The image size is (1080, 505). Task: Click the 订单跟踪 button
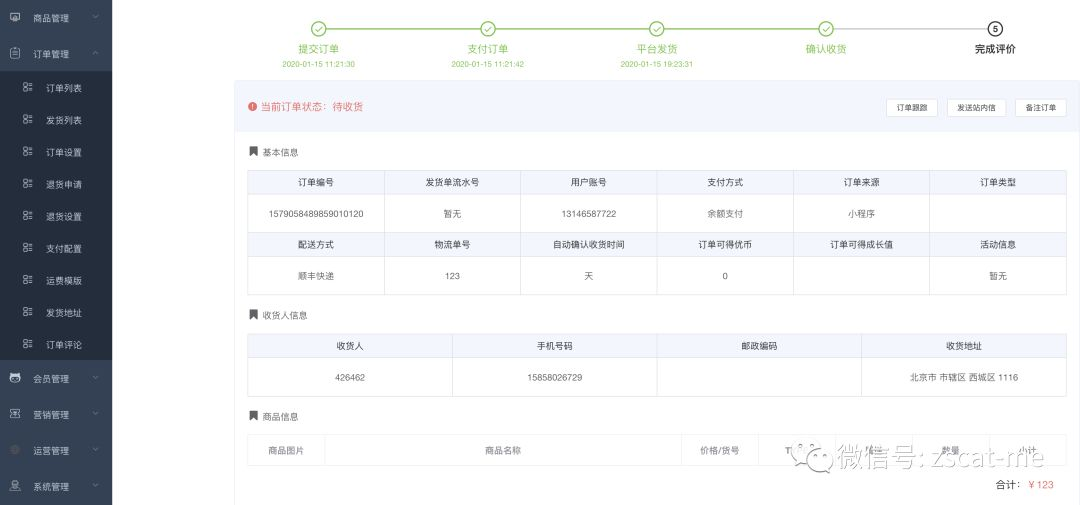[x=911, y=107]
